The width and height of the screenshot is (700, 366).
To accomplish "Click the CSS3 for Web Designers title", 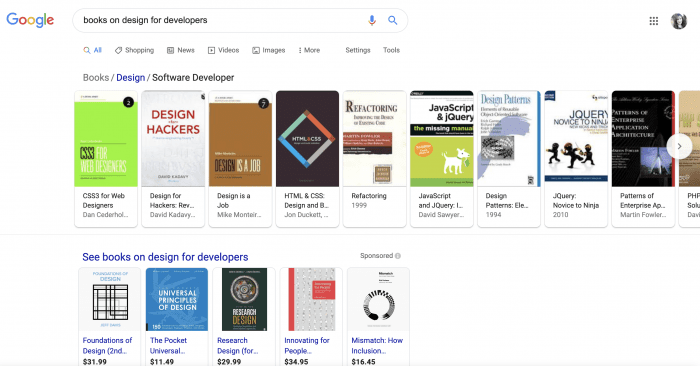I will 104,200.
